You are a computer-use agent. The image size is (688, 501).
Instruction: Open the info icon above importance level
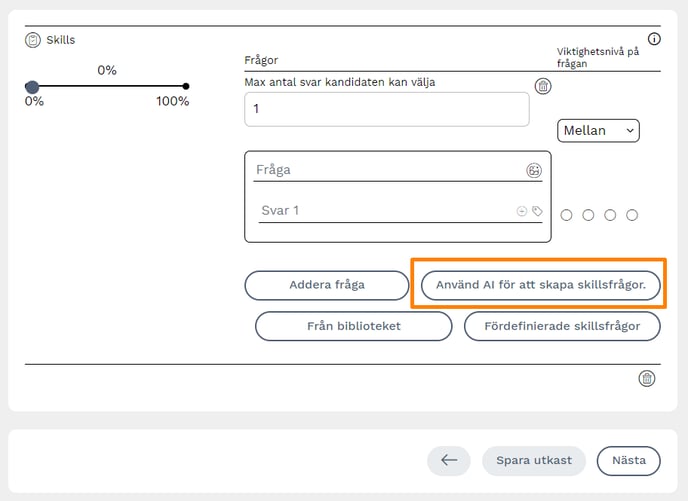tap(655, 39)
